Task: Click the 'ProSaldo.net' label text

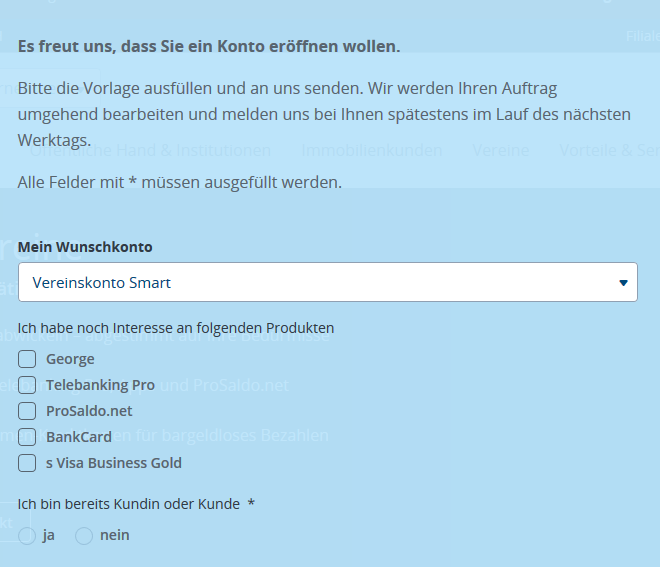Action: pos(89,411)
